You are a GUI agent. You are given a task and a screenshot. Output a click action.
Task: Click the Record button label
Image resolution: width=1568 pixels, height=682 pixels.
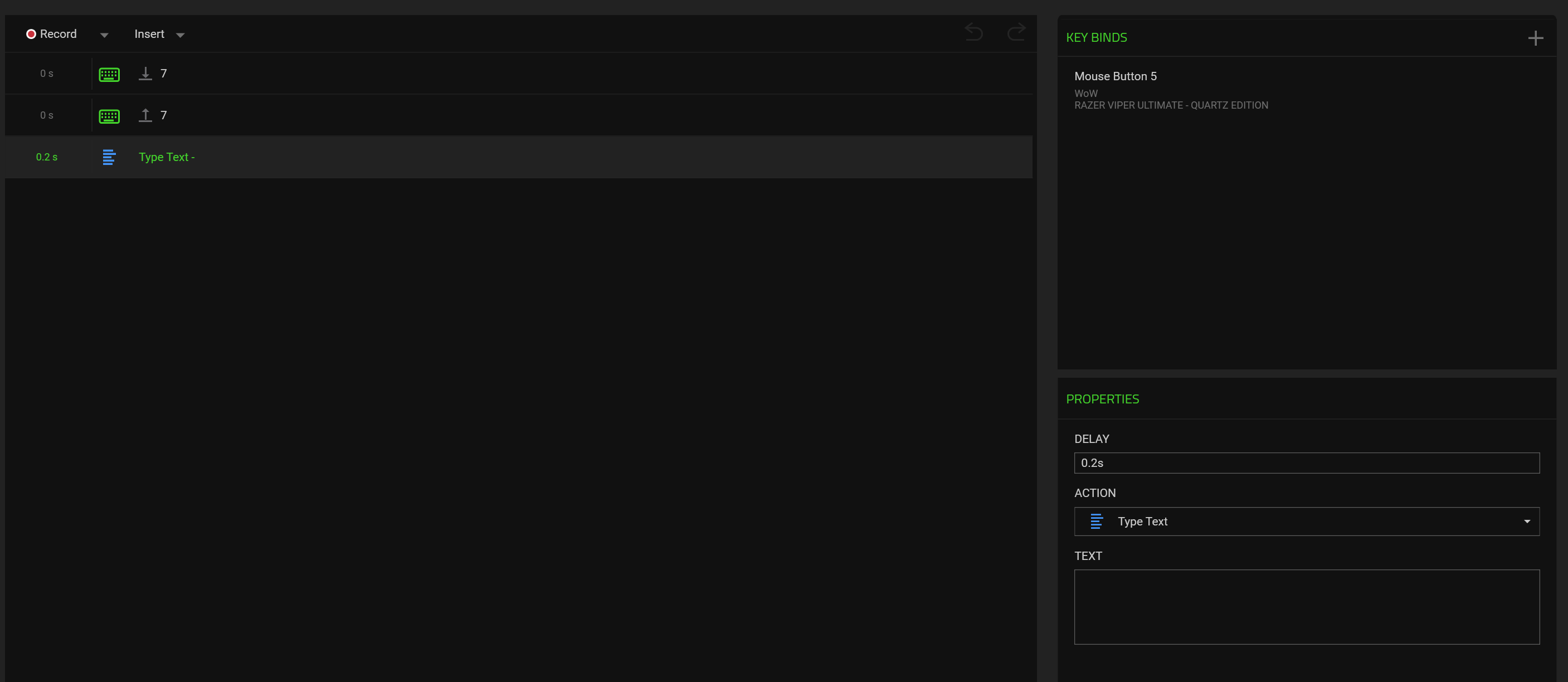[x=59, y=34]
